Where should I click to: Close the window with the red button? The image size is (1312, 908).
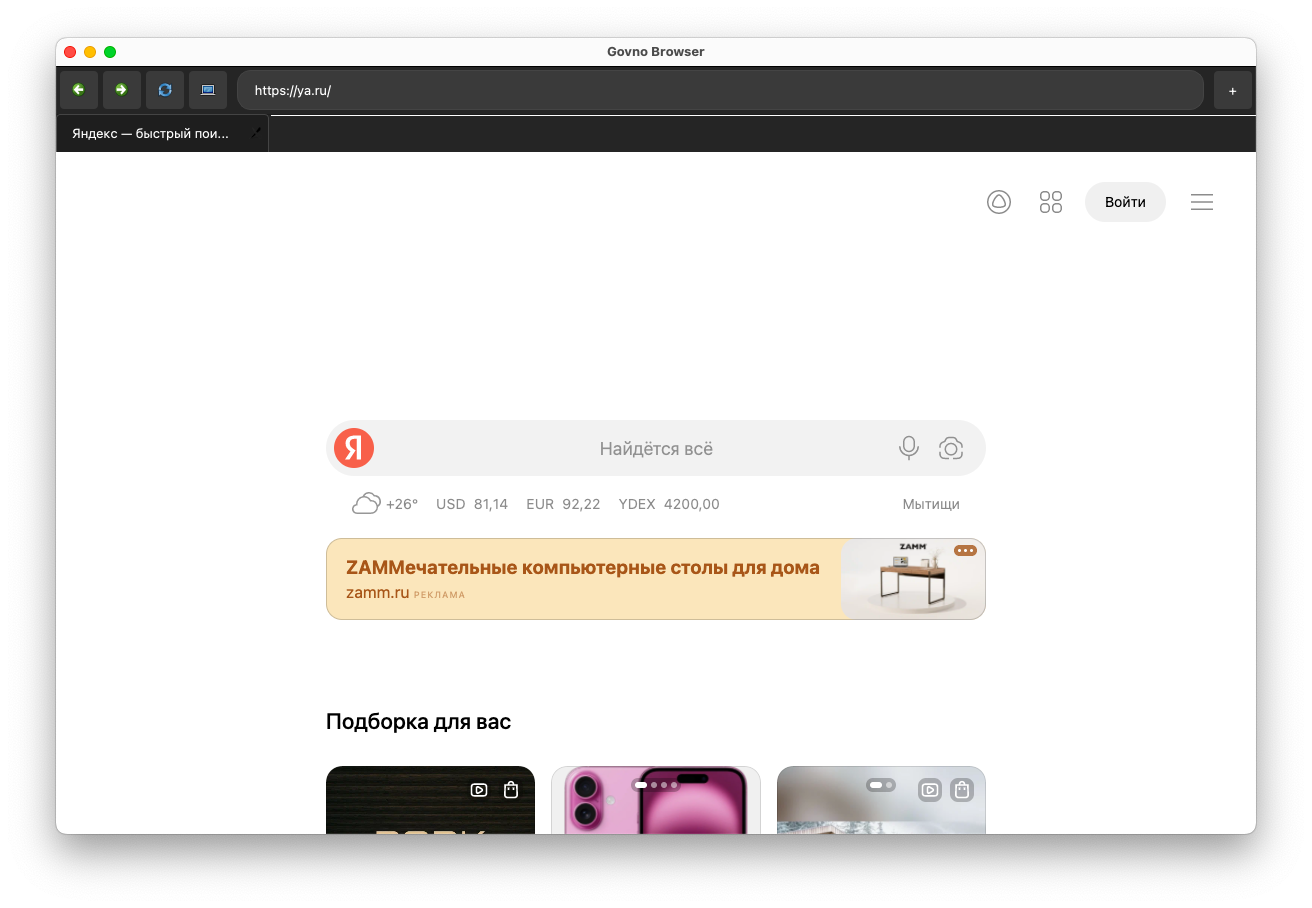[70, 52]
